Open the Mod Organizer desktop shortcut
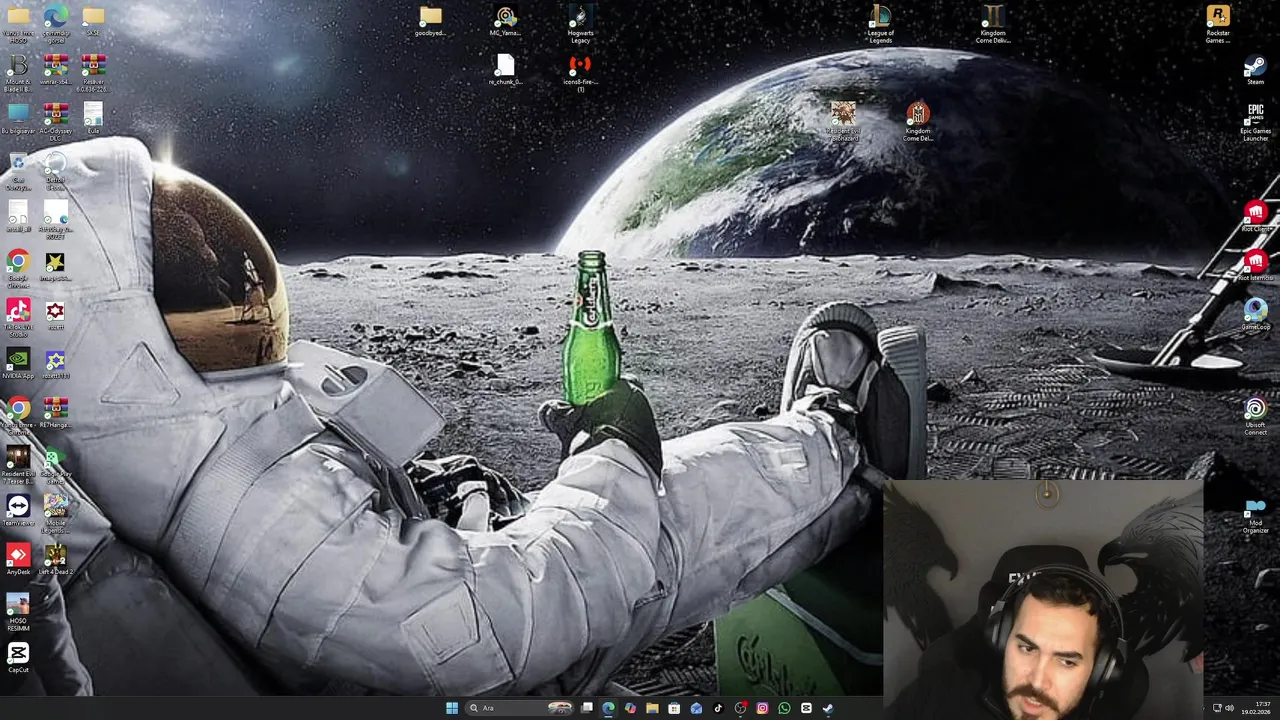Image resolution: width=1280 pixels, height=720 pixels. click(1255, 515)
